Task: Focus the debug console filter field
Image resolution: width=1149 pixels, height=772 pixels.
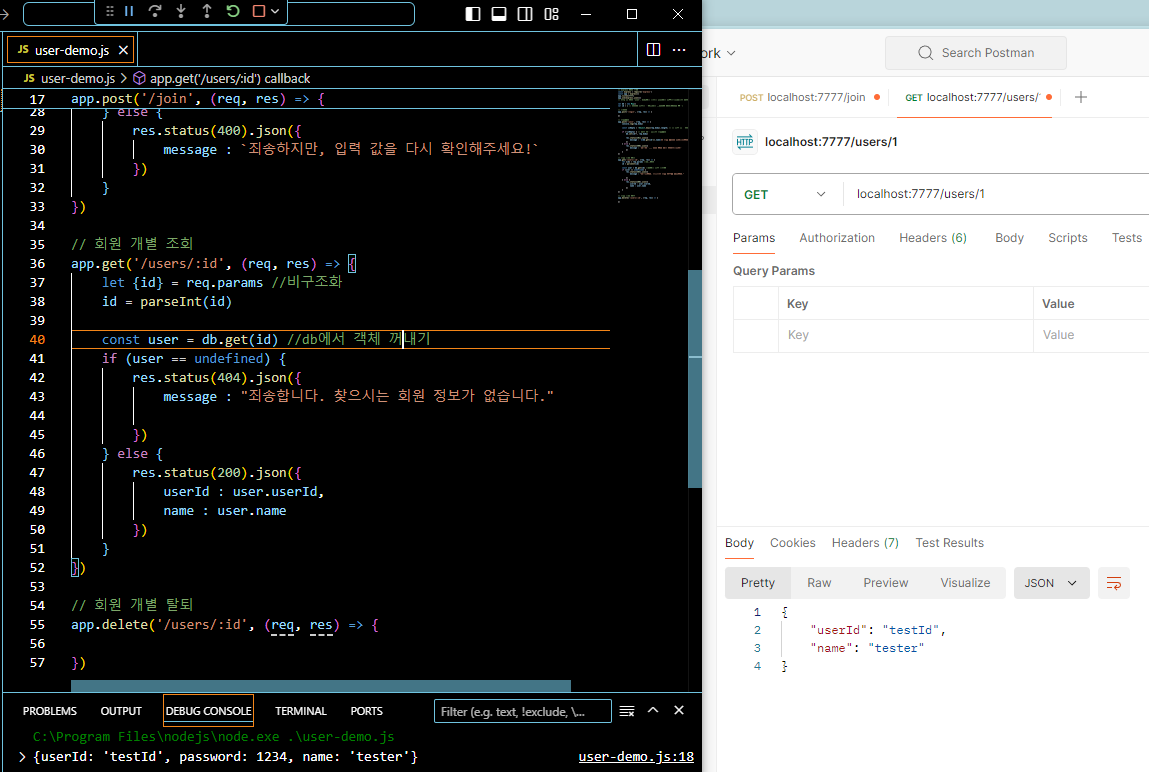Action: (x=522, y=711)
